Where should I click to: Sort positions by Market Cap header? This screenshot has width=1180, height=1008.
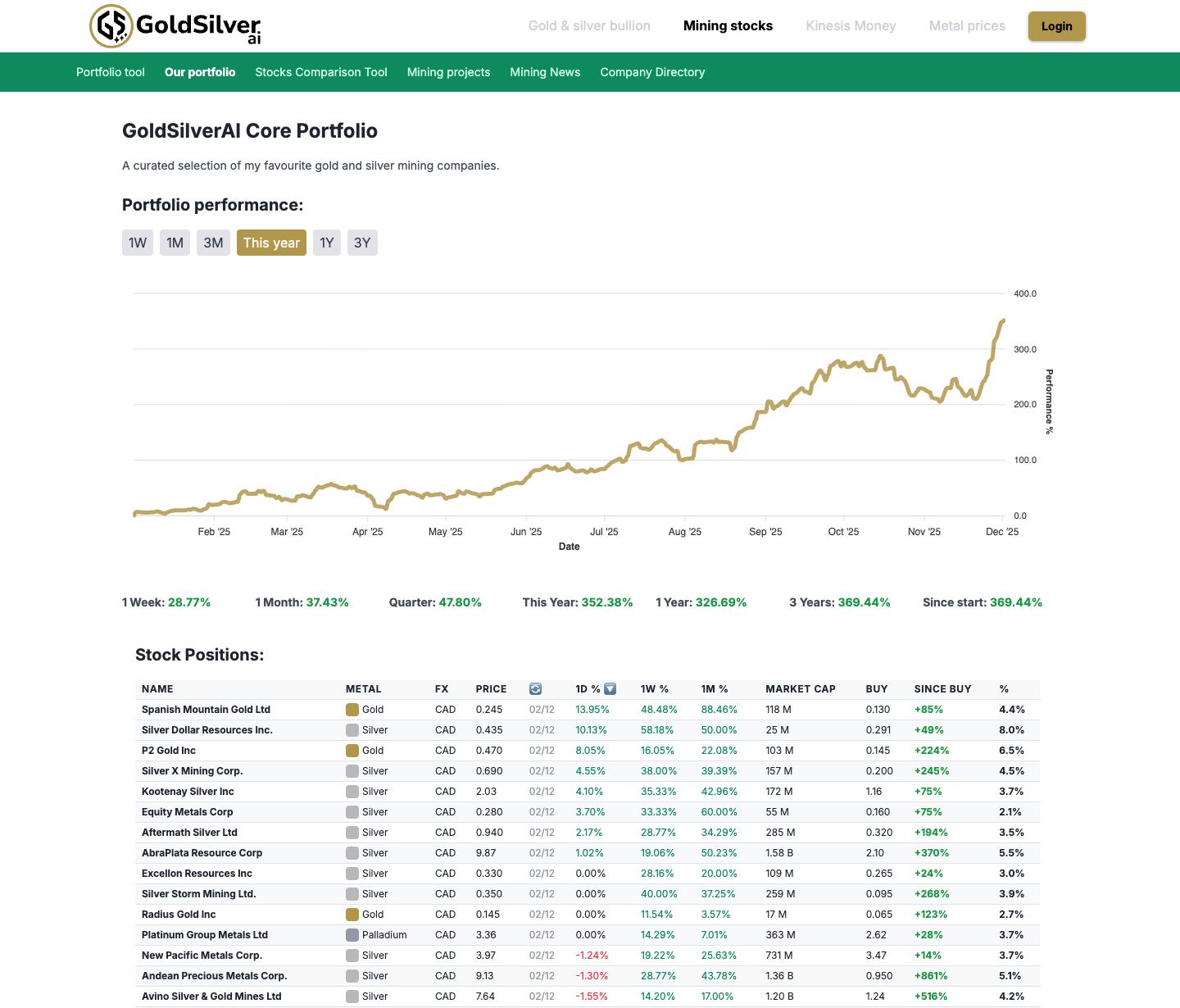[x=800, y=689]
